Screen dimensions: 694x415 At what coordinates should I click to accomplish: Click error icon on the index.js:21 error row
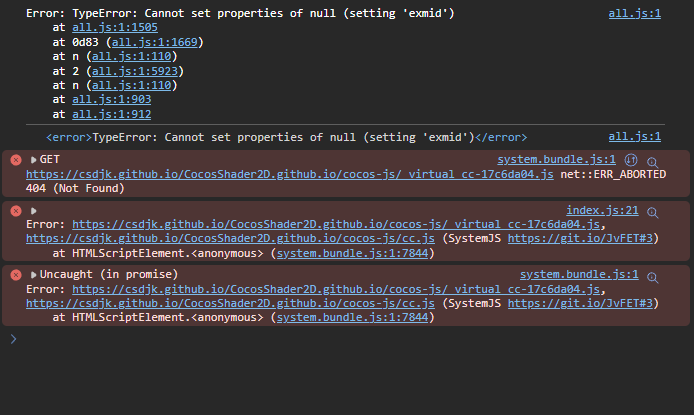pos(15,211)
